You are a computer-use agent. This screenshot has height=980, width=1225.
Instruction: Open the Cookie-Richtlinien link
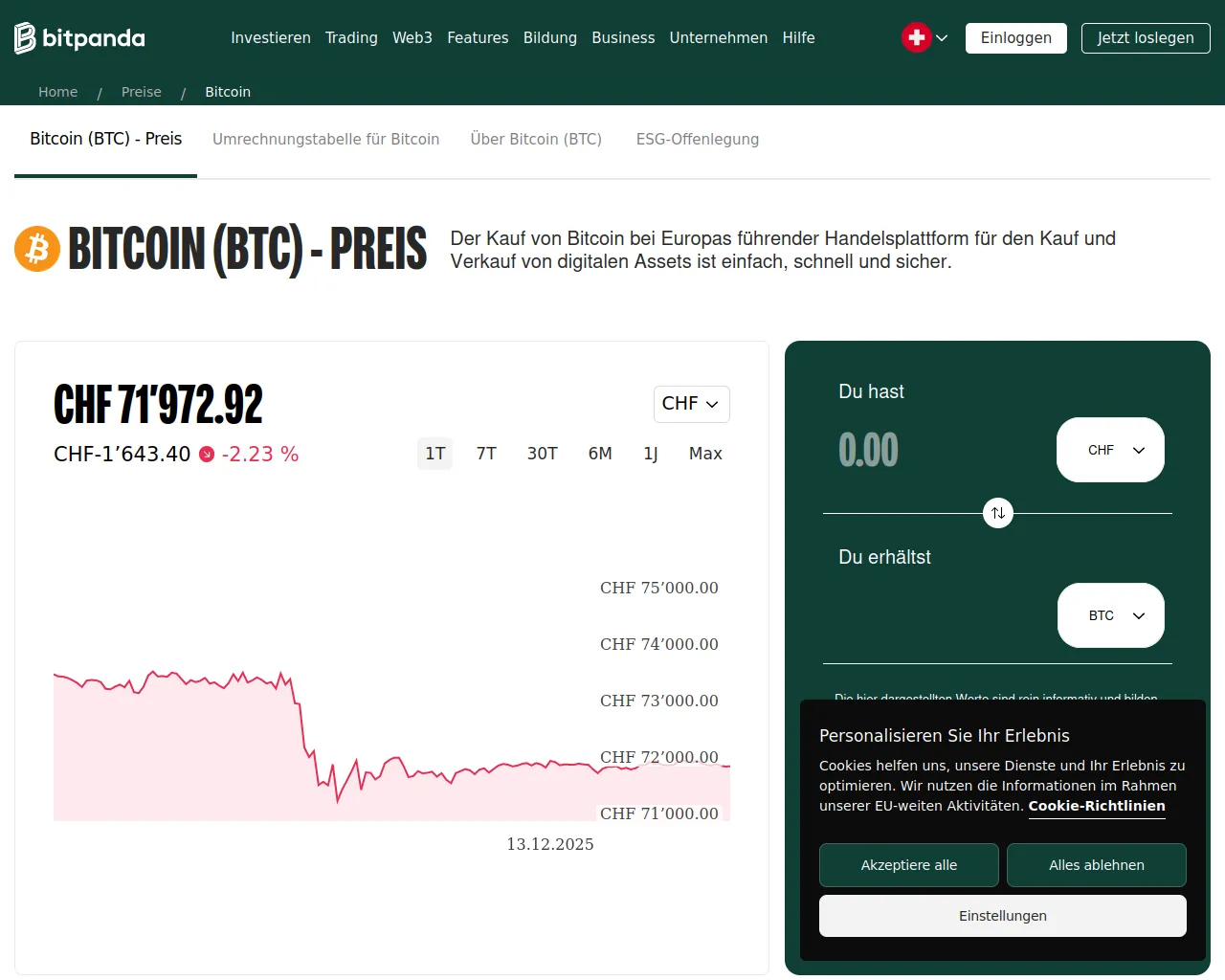click(x=1097, y=806)
